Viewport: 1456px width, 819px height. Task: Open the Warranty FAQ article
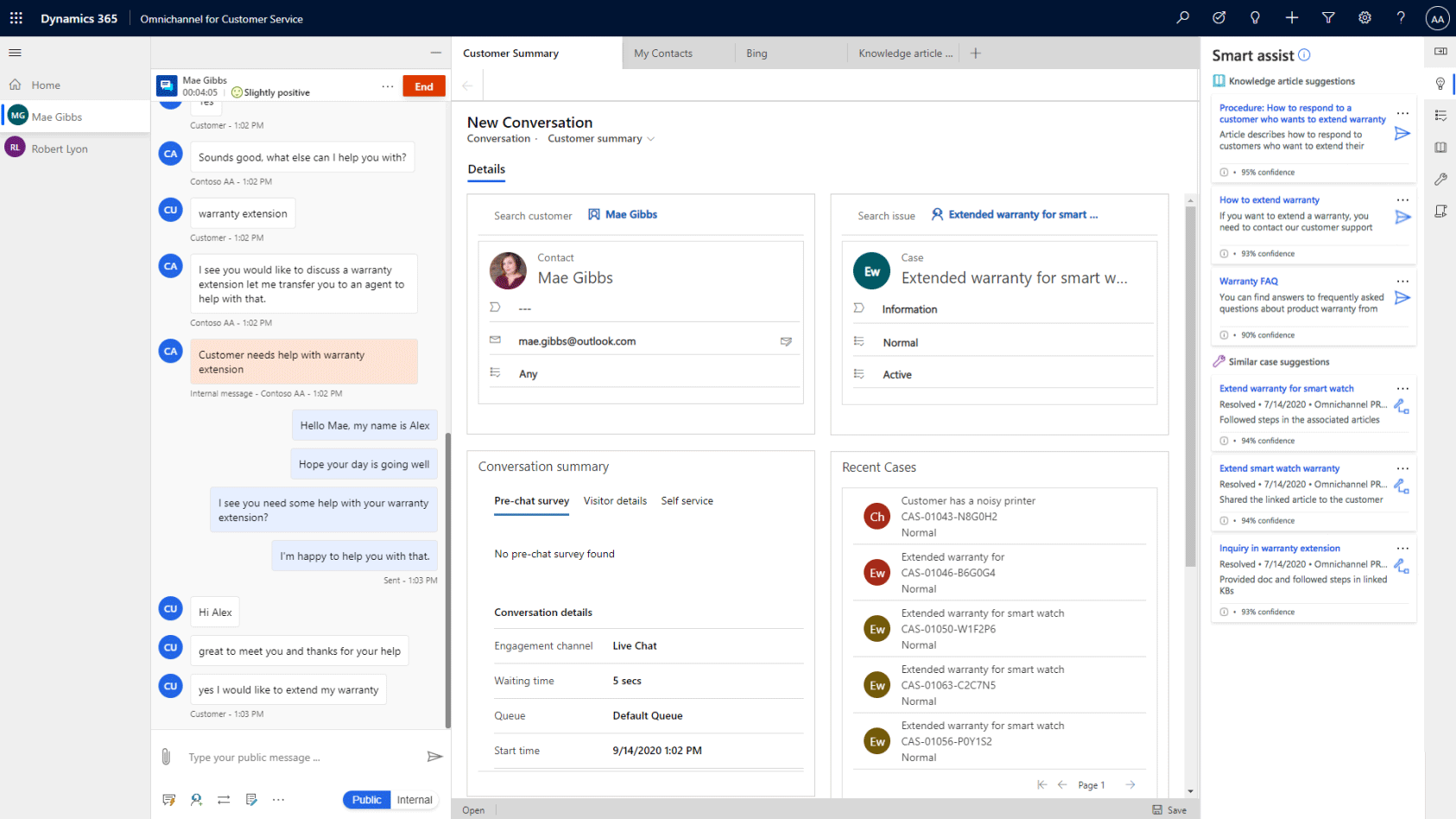[1249, 282]
